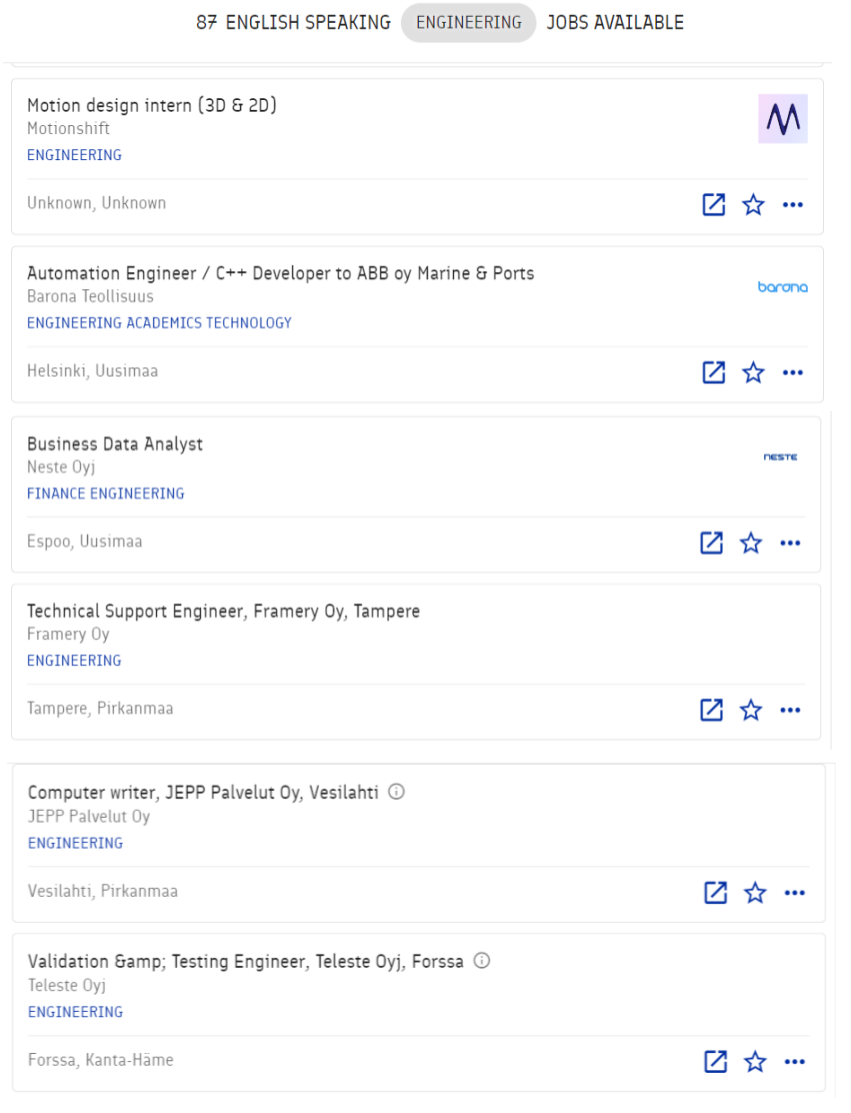Click the Neste company logo
This screenshot has height=1113, width=851.
pyautogui.click(x=780, y=457)
